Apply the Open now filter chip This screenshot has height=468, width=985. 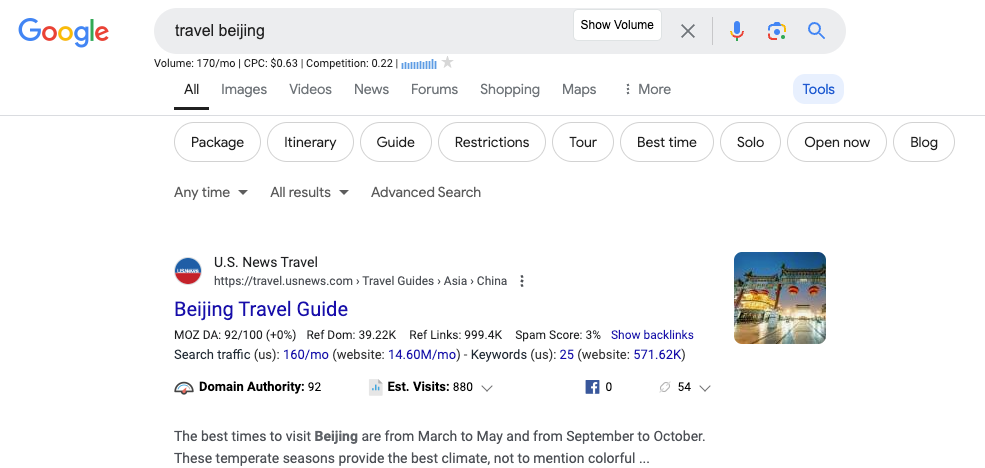click(837, 142)
